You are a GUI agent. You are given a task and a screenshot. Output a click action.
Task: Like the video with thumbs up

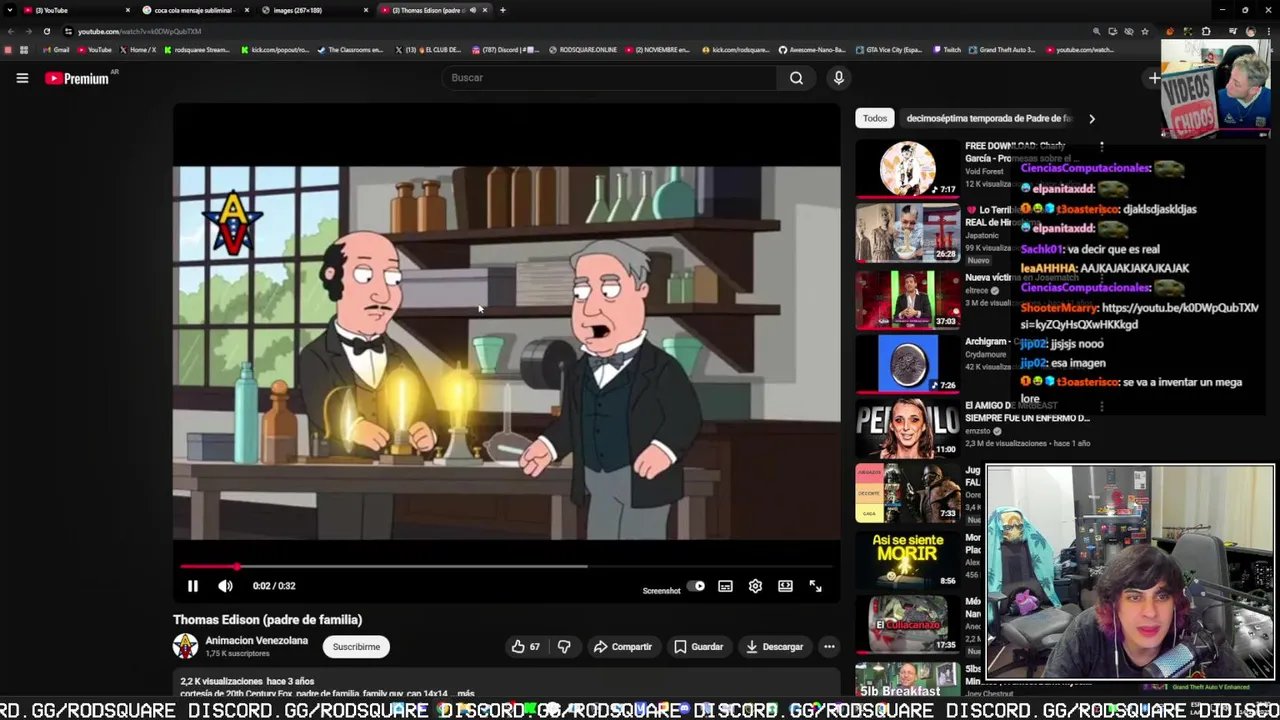[x=526, y=647]
